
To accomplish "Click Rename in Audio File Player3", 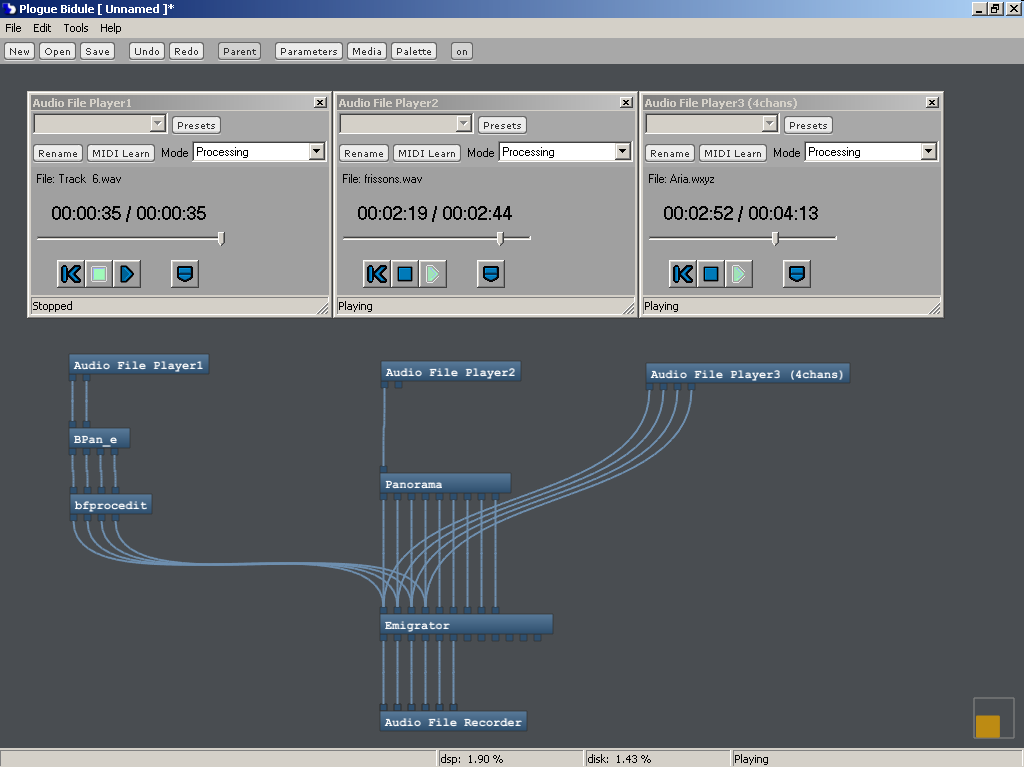I will coord(669,153).
